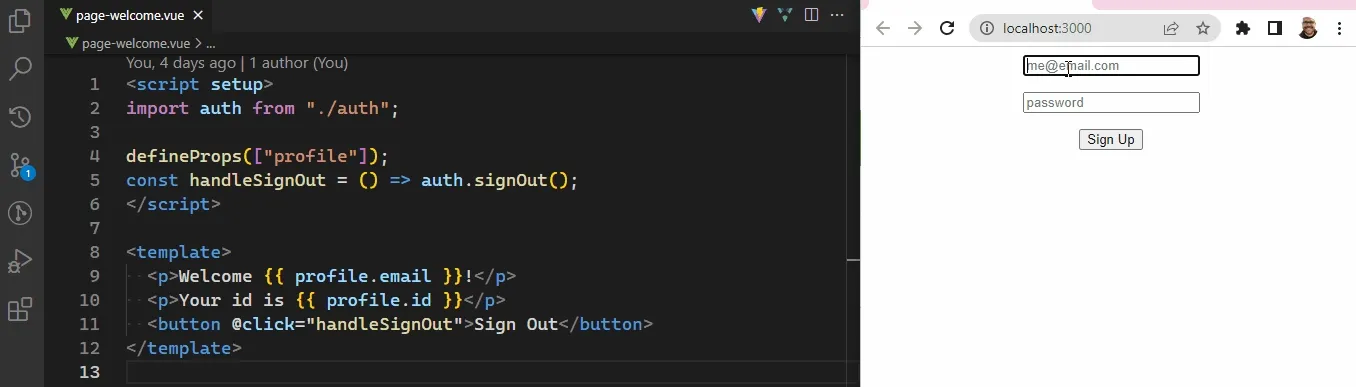This screenshot has height=387, width=1356.
Task: Focus the email input field
Action: (1111, 66)
